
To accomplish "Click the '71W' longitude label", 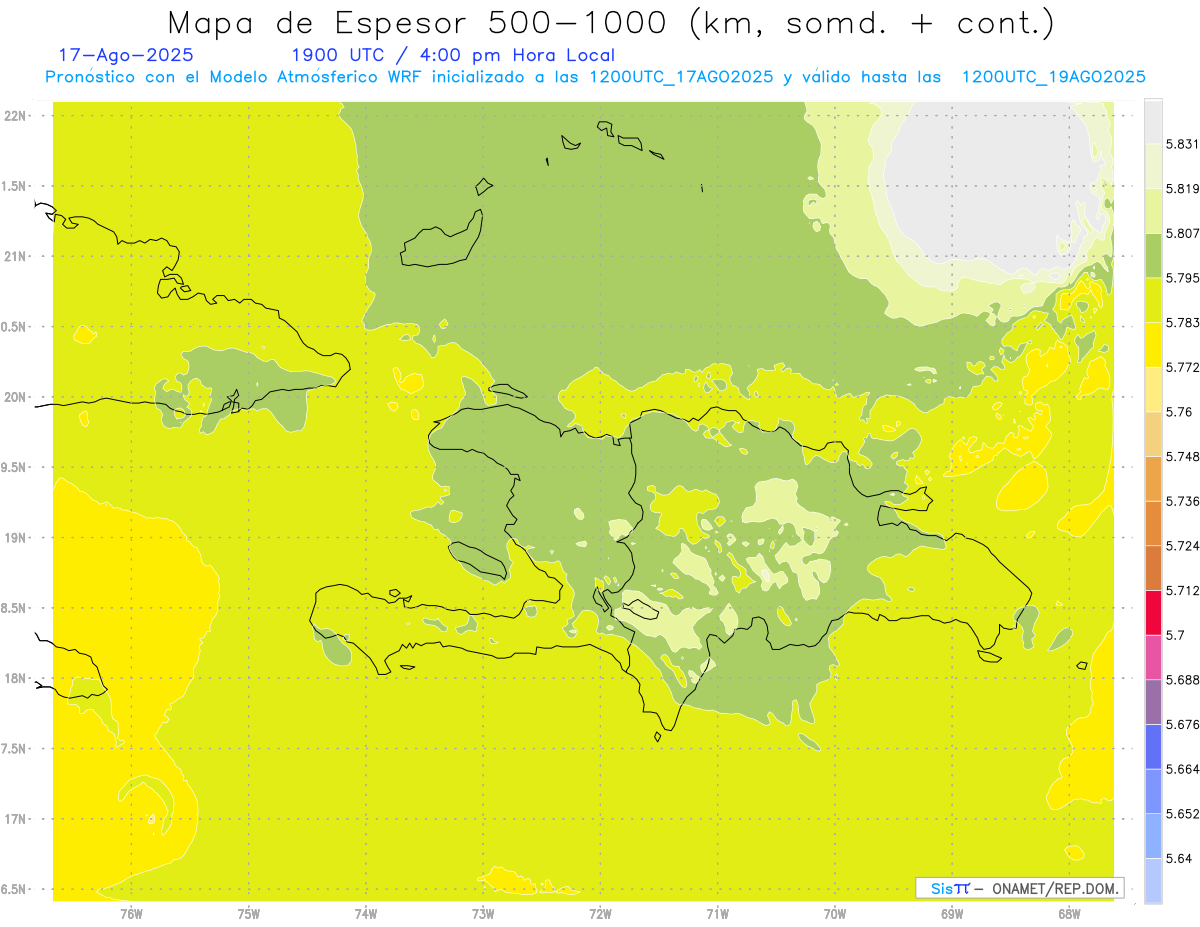I will point(717,913).
